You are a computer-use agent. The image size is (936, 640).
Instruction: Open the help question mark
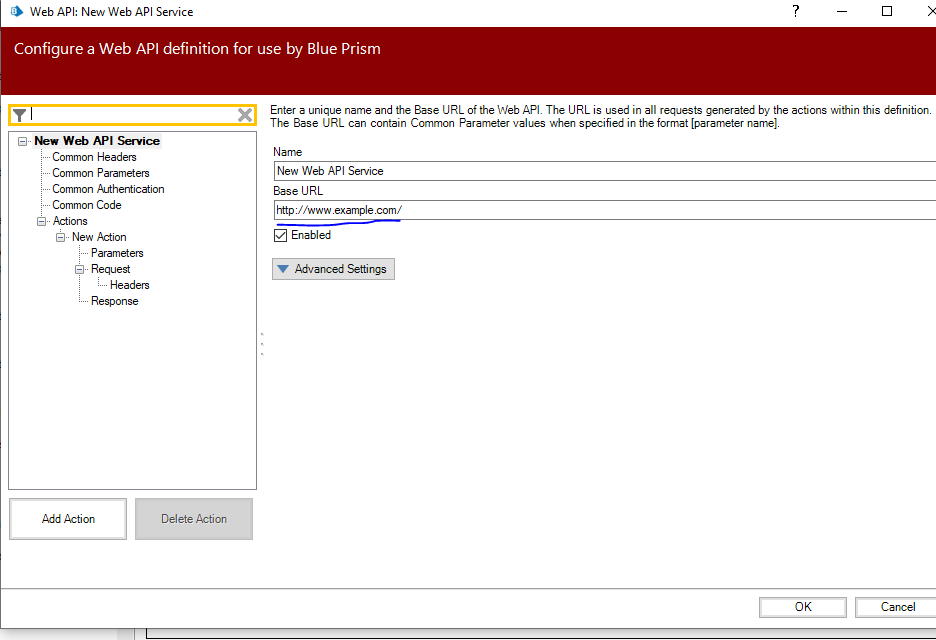point(796,11)
